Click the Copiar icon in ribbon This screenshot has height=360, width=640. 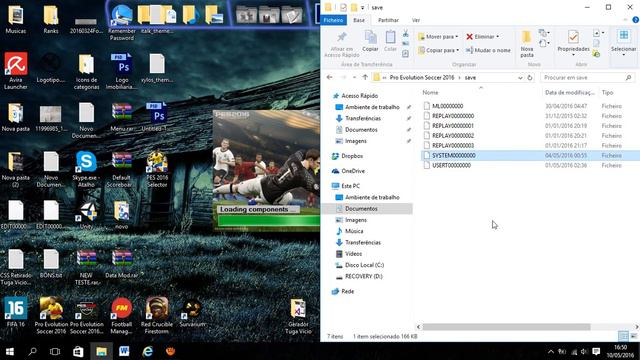pyautogui.click(x=370, y=41)
